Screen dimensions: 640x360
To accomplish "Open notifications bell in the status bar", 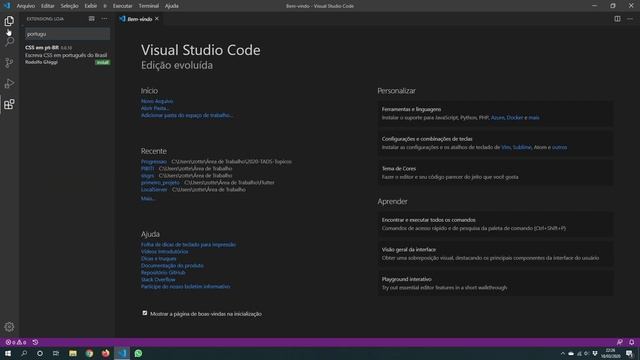I will pos(631,342).
